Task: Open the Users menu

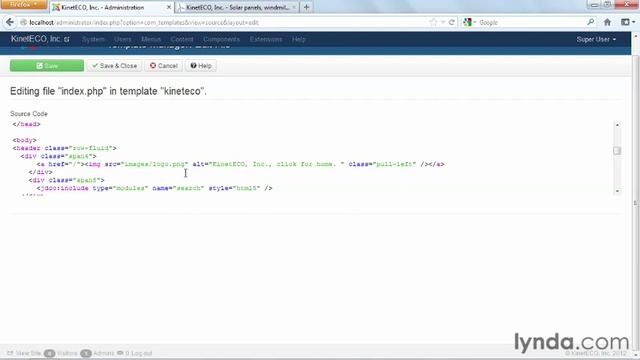Action: pos(122,40)
